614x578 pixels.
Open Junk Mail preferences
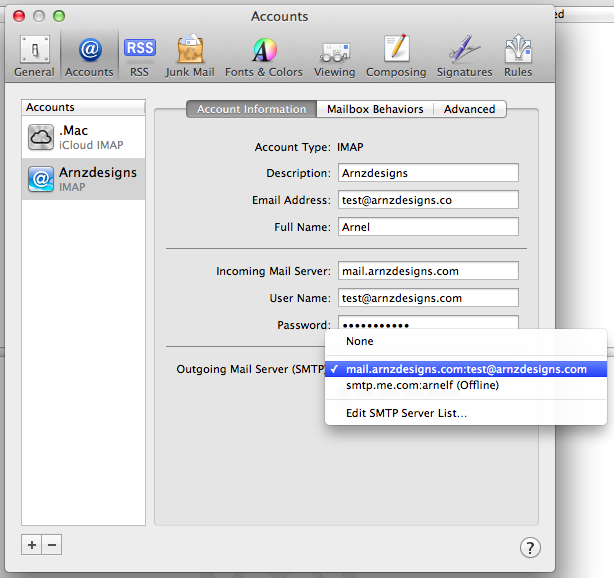point(189,55)
